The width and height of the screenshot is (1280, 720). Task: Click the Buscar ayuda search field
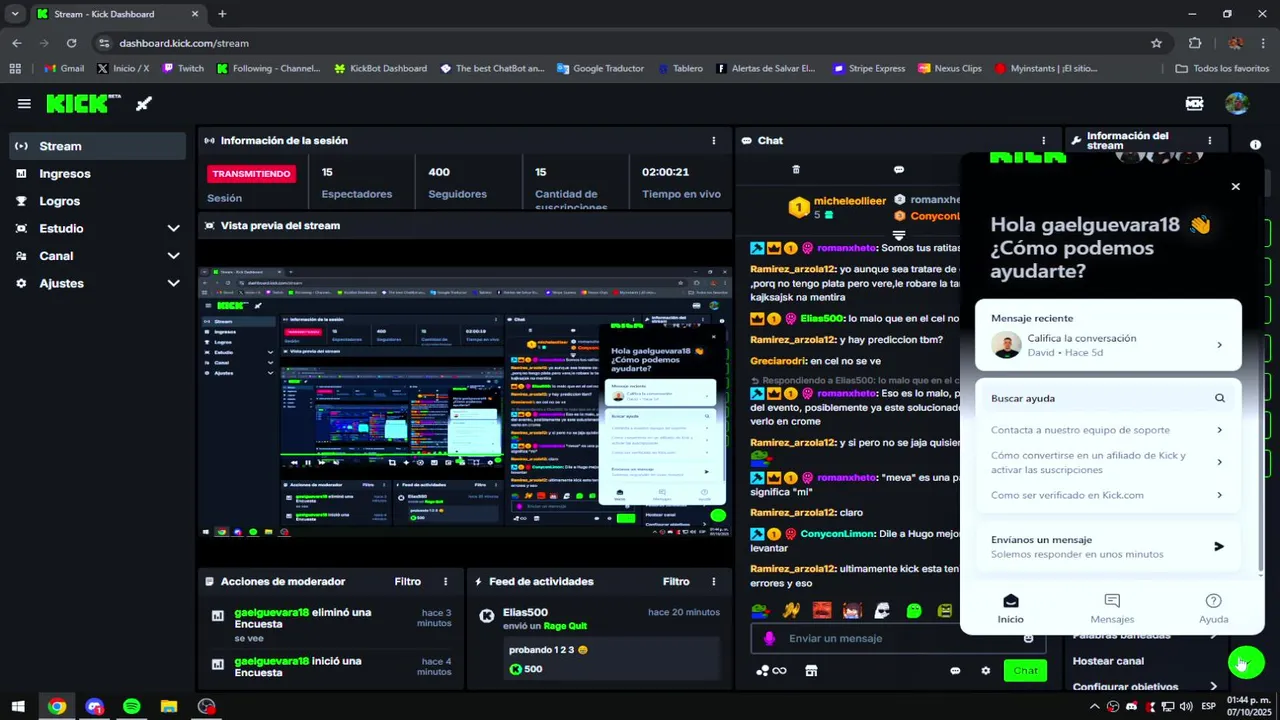point(1108,398)
